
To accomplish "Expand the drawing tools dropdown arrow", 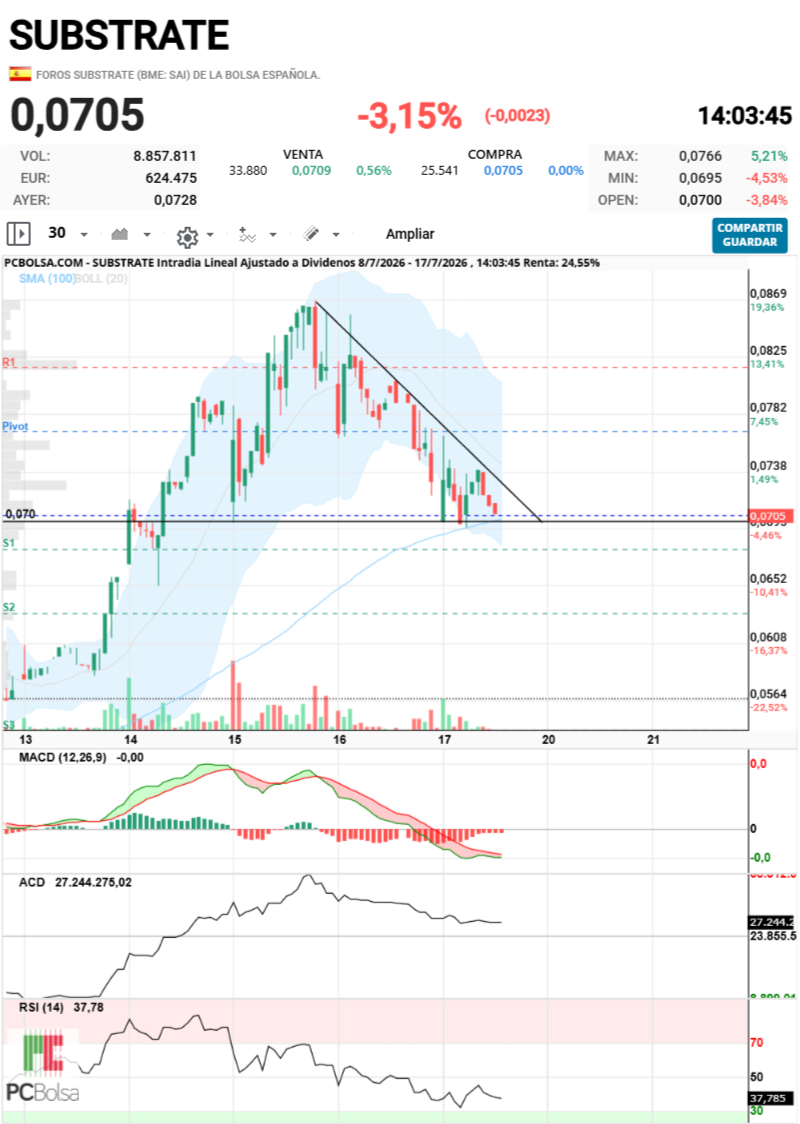I will click(x=335, y=234).
